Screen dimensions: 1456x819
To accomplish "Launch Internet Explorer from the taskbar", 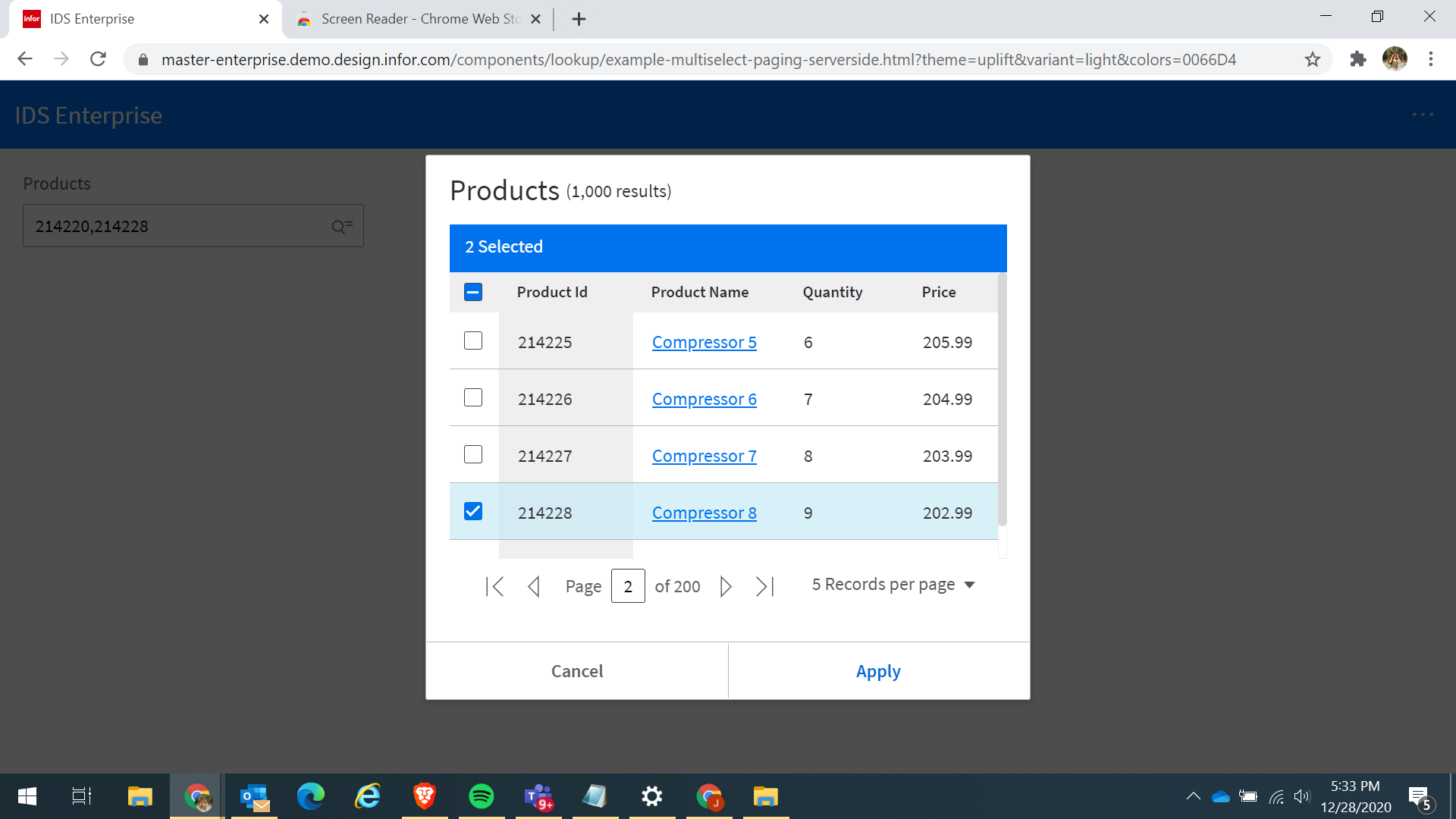I will pyautogui.click(x=368, y=796).
